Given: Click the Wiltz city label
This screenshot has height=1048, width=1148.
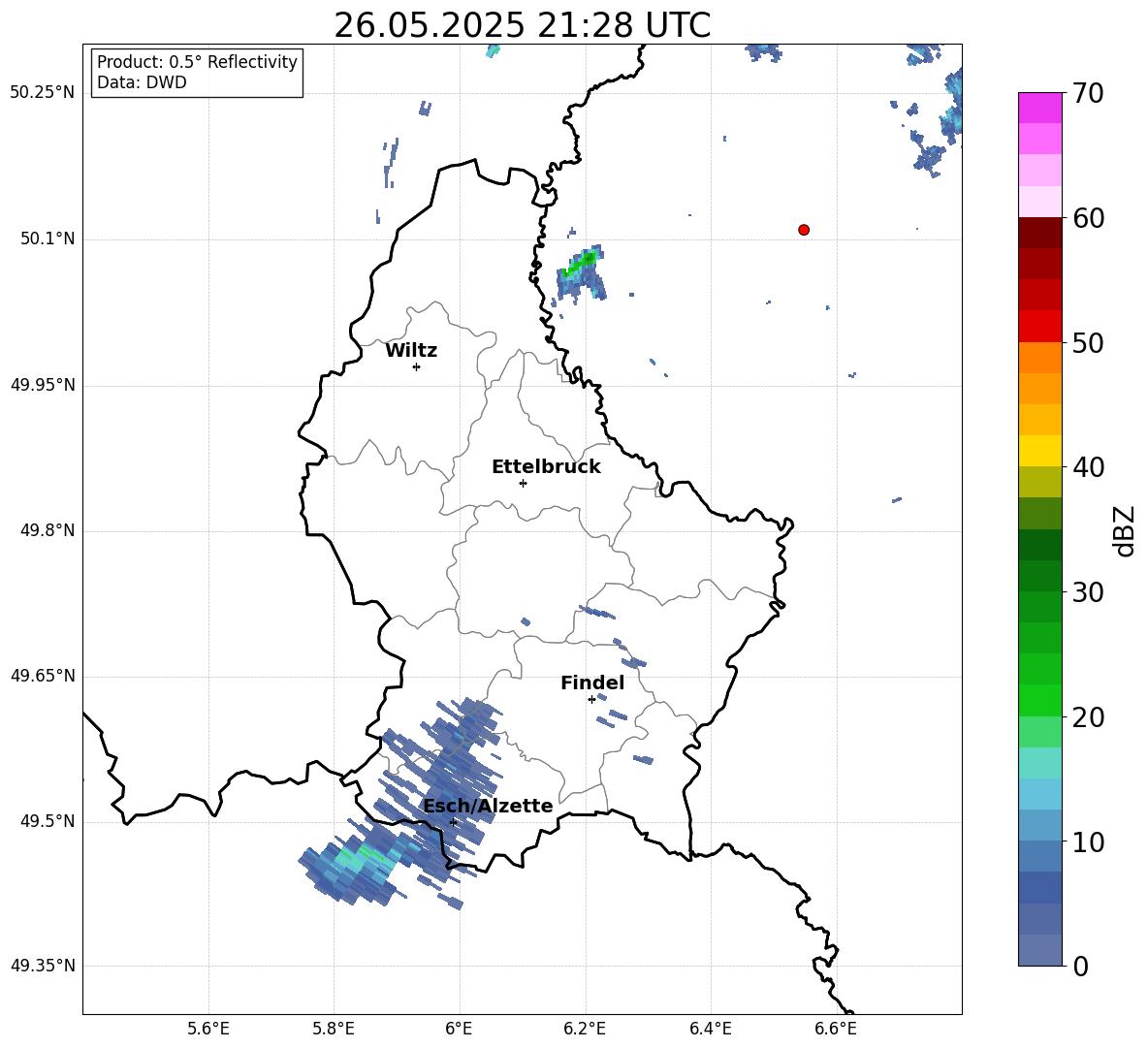Looking at the screenshot, I should point(411,351).
